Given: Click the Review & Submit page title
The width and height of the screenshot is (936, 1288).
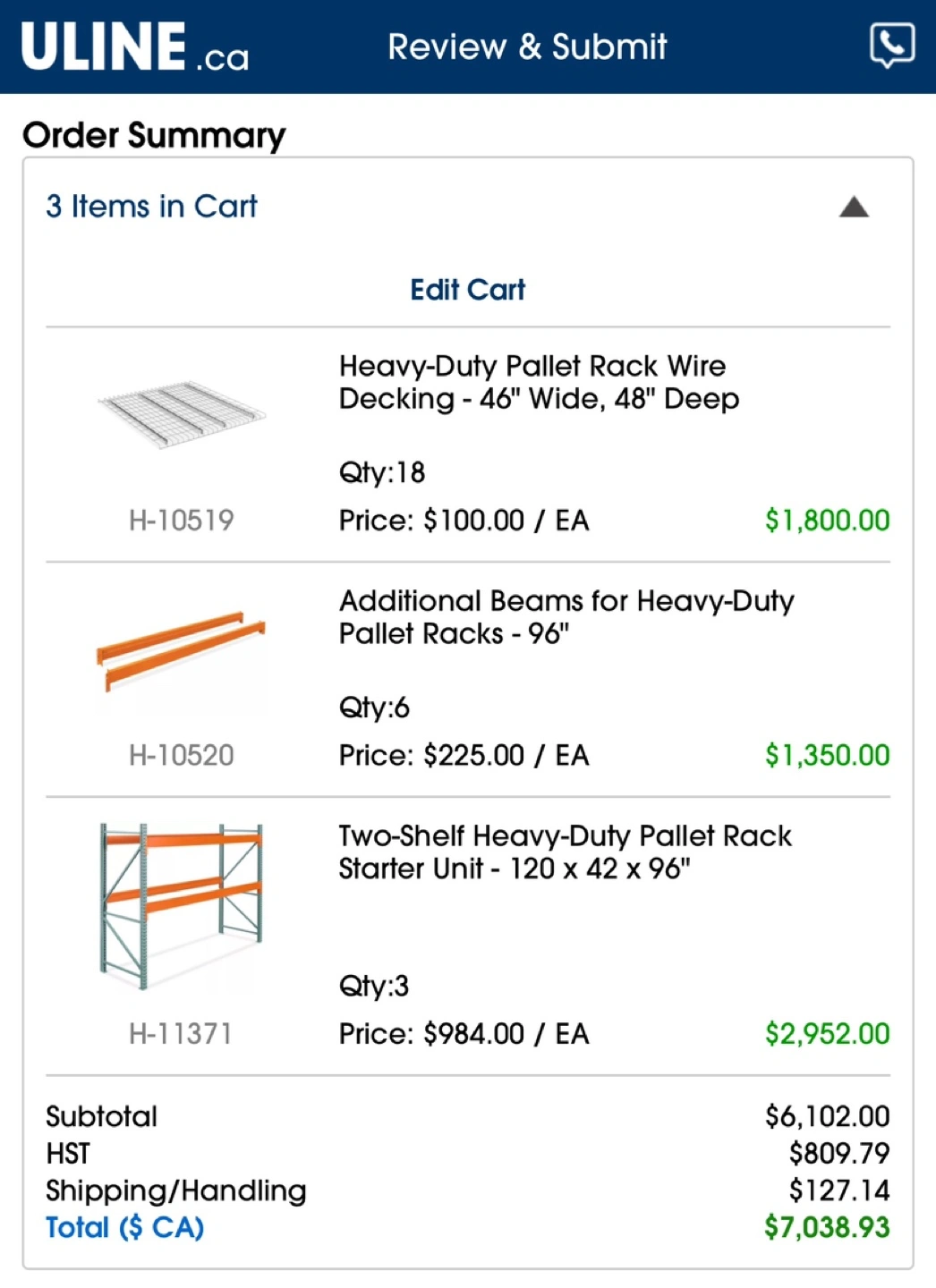Looking at the screenshot, I should coord(527,47).
